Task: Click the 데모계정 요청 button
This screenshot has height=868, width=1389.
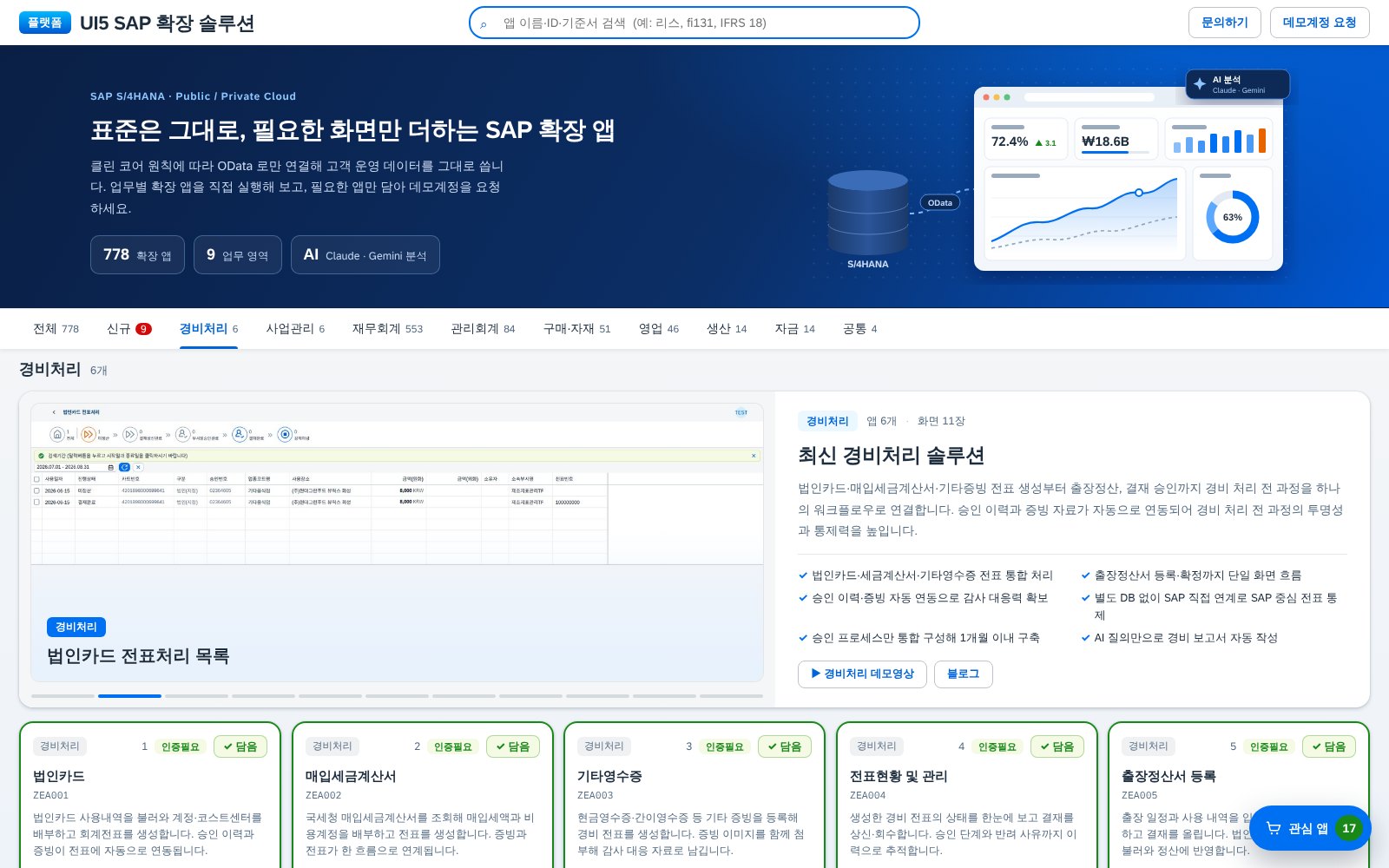Action: click(x=1320, y=23)
